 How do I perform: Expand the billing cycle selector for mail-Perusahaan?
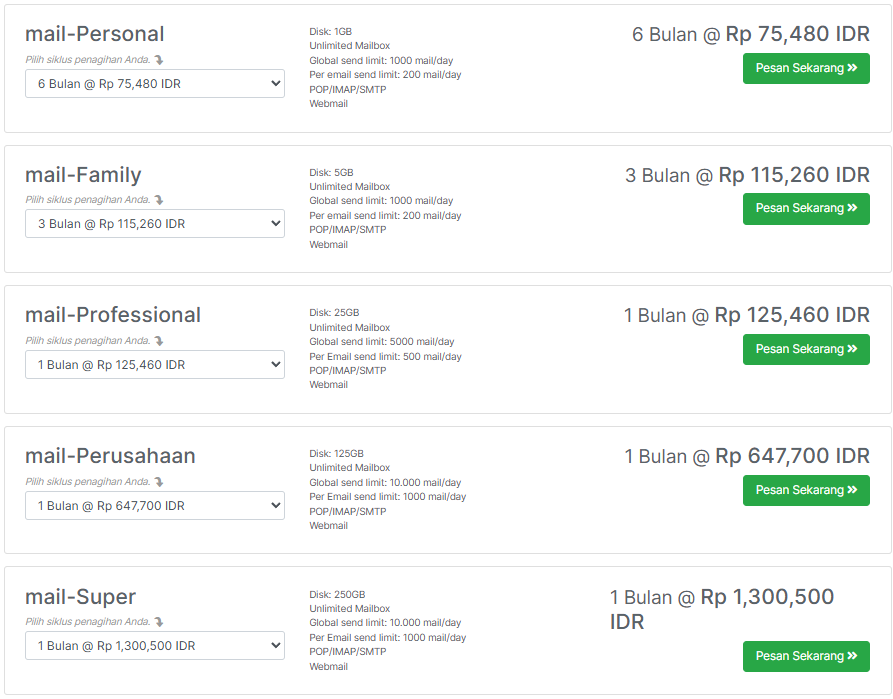point(155,505)
